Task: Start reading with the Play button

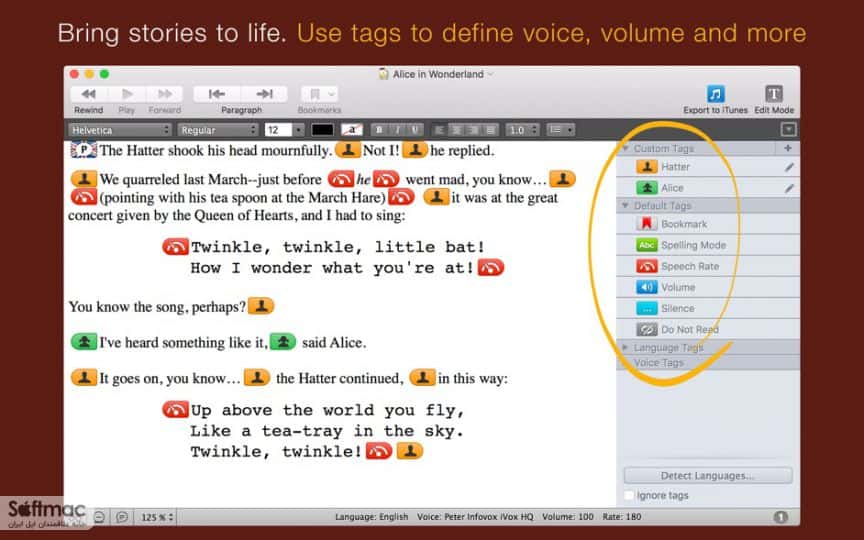Action: point(127,94)
